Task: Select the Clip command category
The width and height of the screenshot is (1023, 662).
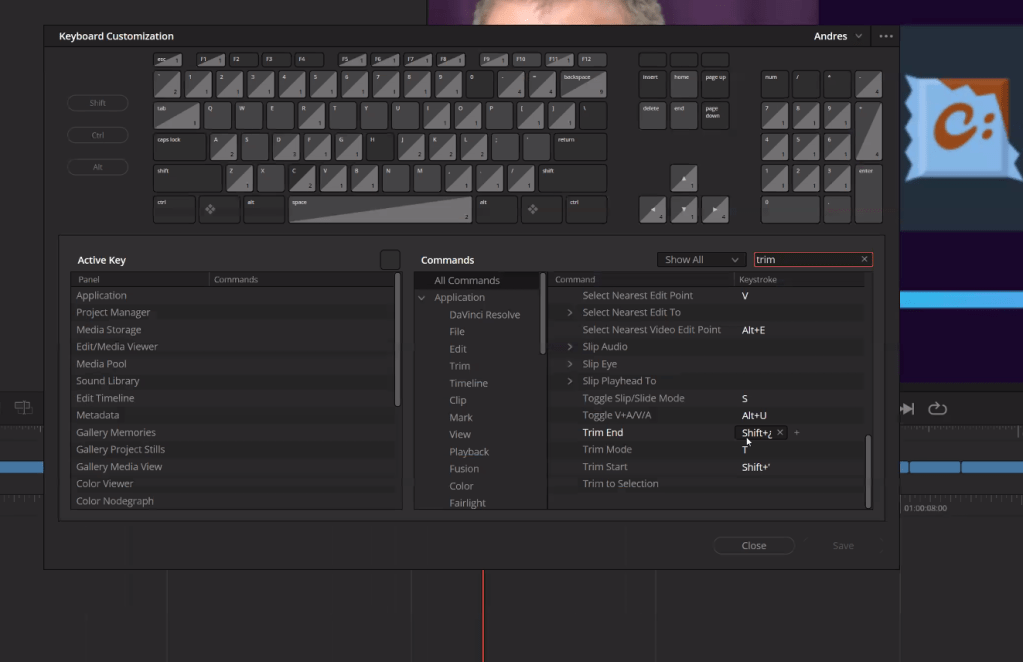Action: (457, 400)
